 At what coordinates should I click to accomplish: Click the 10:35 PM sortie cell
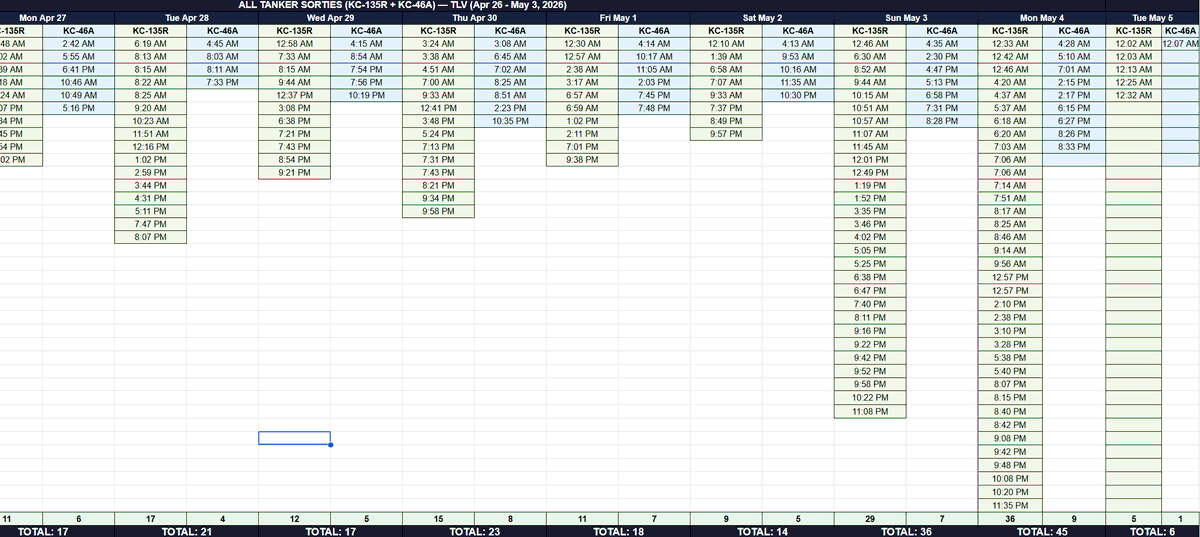click(511, 121)
